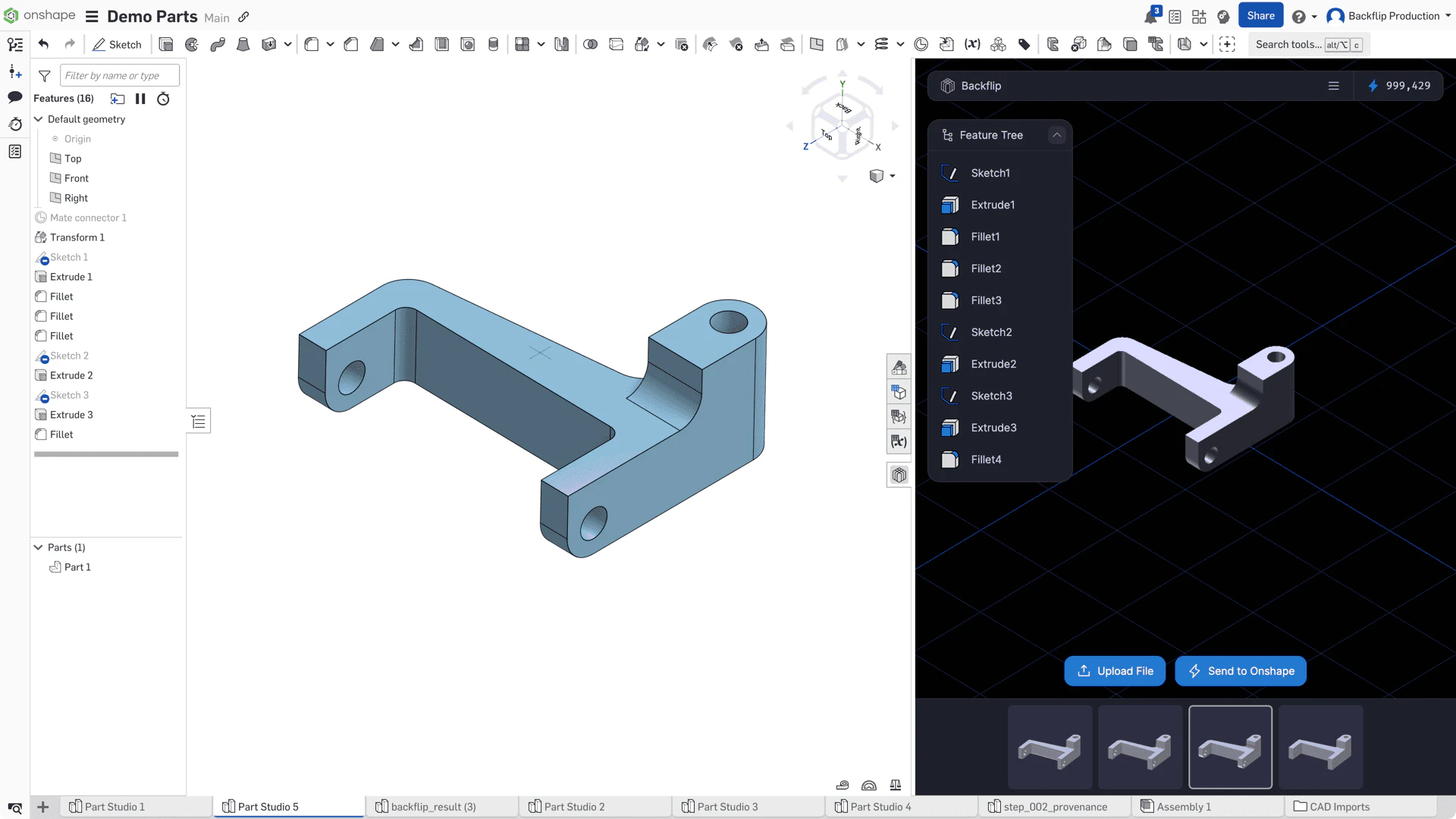Pause feature regeneration with pause icon
The height and width of the screenshot is (819, 1456).
[x=140, y=99]
